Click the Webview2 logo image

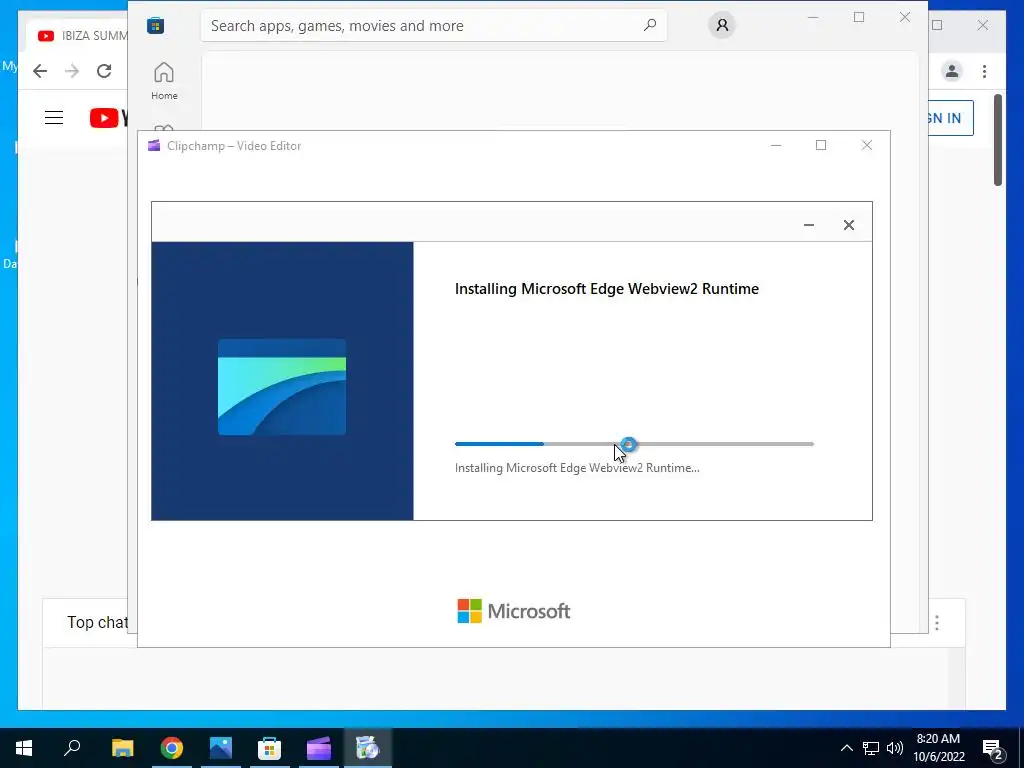(x=281, y=387)
